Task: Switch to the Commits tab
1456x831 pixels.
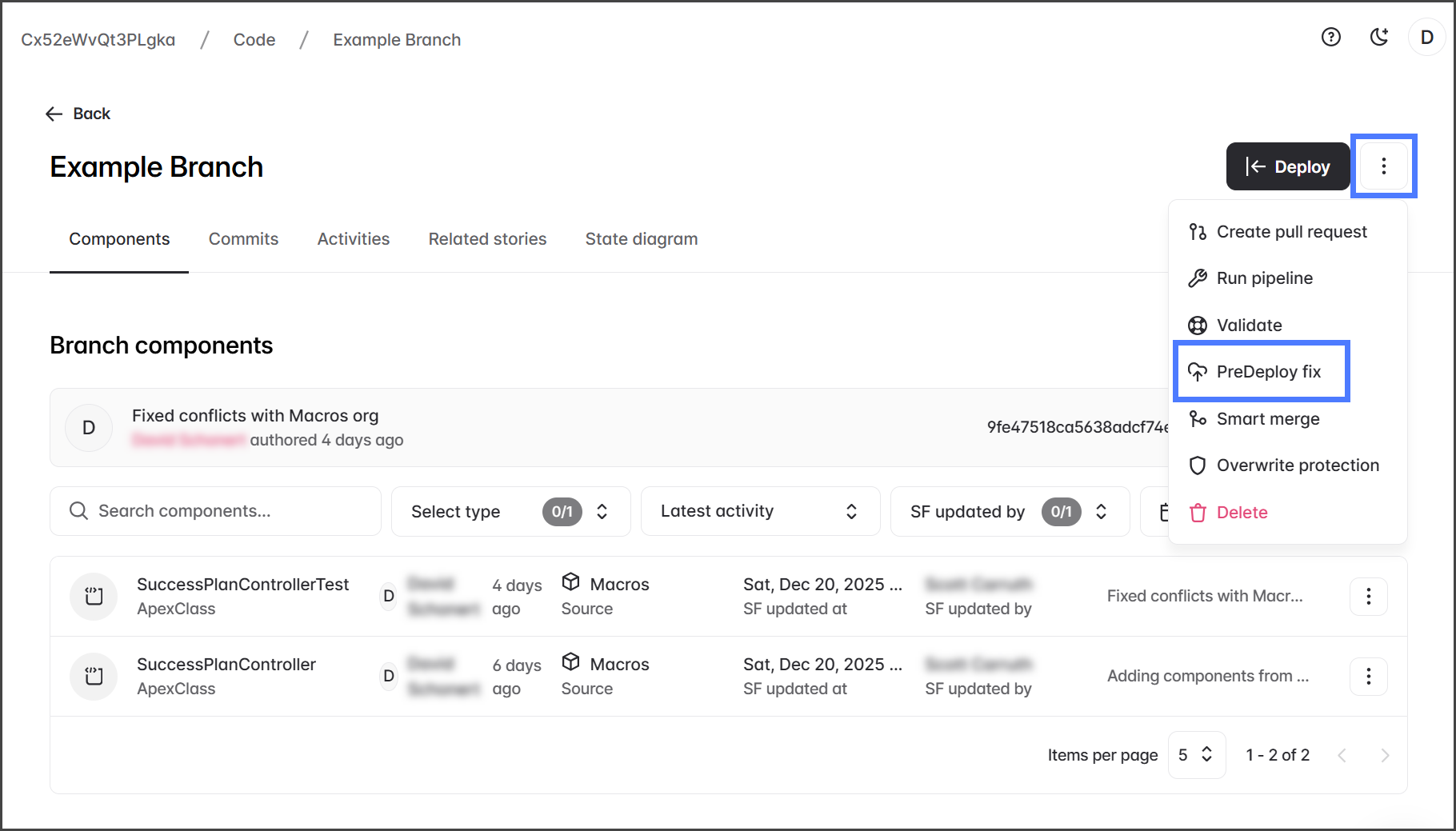Action: [243, 239]
